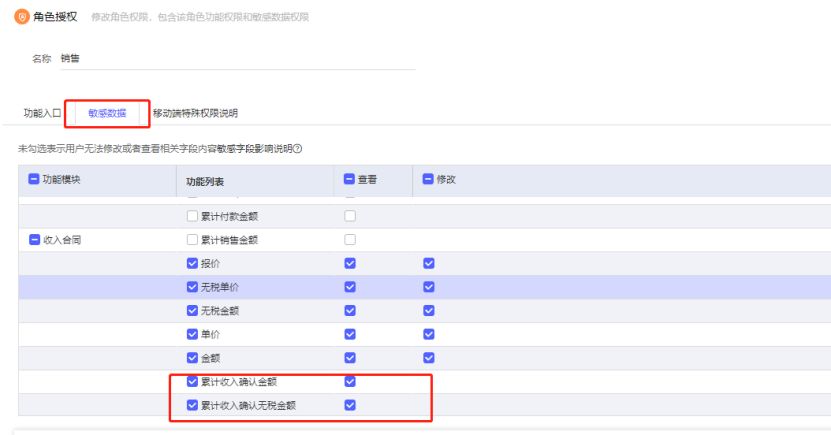Toggle 查看 permission for 累计收入确认金额

350,381
